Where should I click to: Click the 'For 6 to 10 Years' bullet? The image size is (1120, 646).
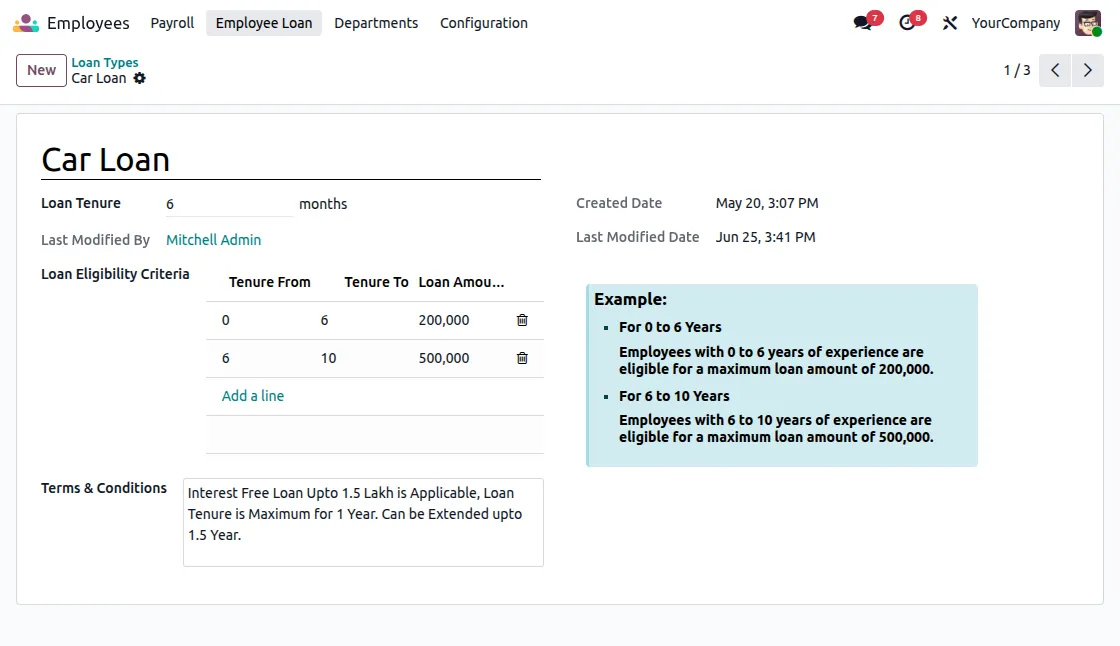pos(674,396)
